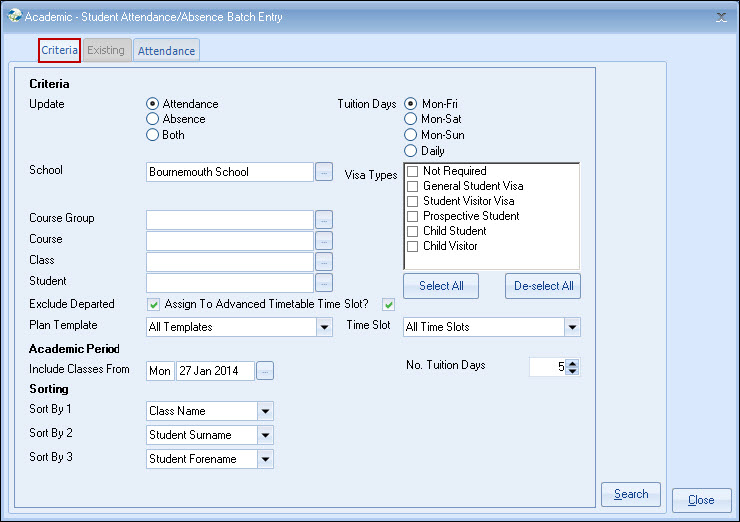The height and width of the screenshot is (522, 740).
Task: Open the Class lookup ellipsis button
Action: click(324, 262)
